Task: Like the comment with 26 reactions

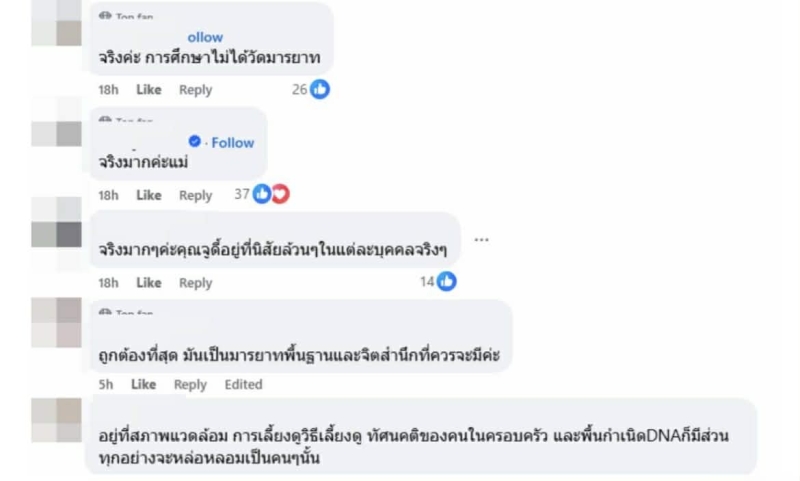Action: (x=148, y=89)
